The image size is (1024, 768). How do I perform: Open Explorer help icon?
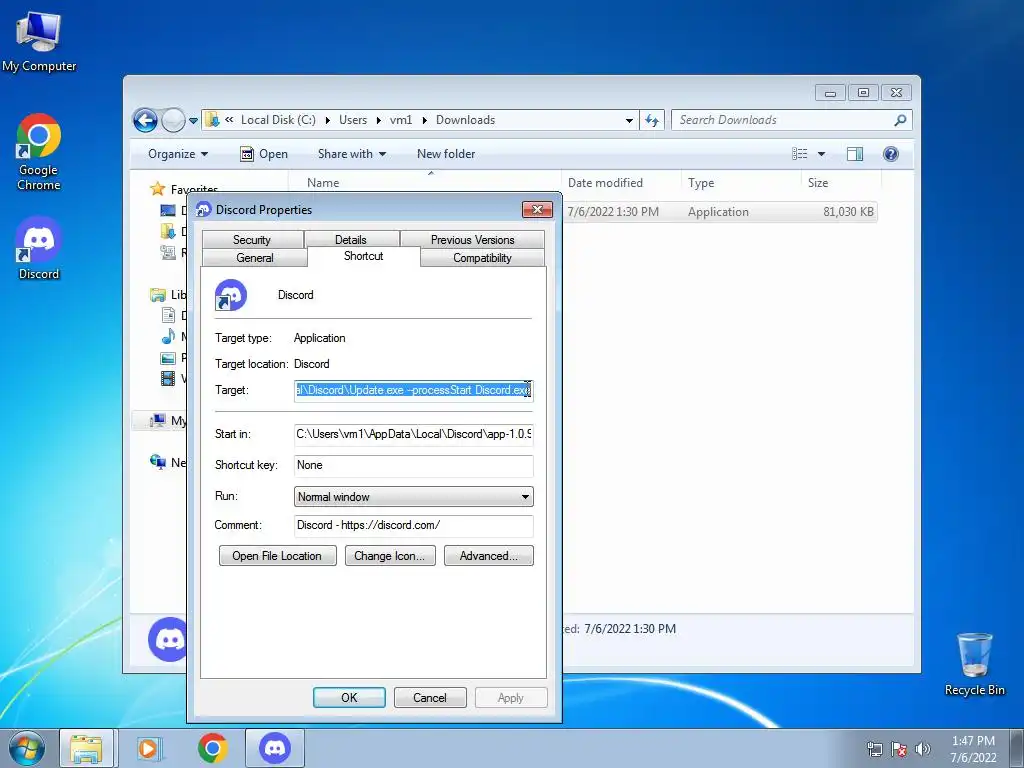891,154
